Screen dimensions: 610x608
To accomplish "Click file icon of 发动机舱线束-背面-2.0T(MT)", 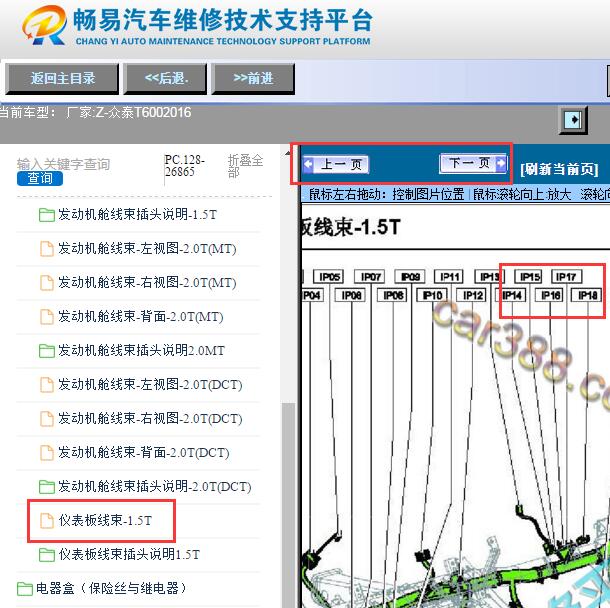I will pos(47,317).
